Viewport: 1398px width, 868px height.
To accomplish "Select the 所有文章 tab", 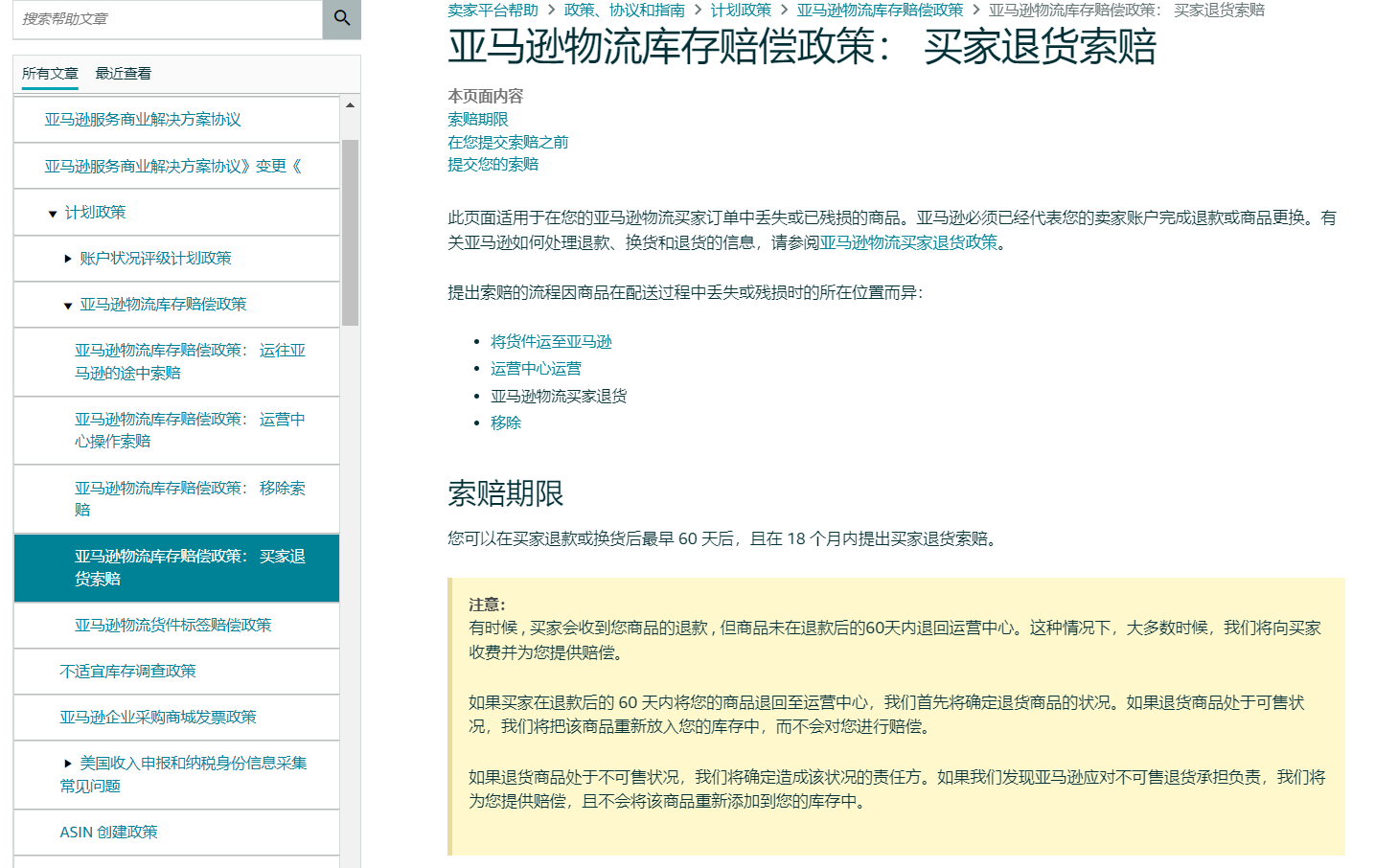I will (x=49, y=72).
